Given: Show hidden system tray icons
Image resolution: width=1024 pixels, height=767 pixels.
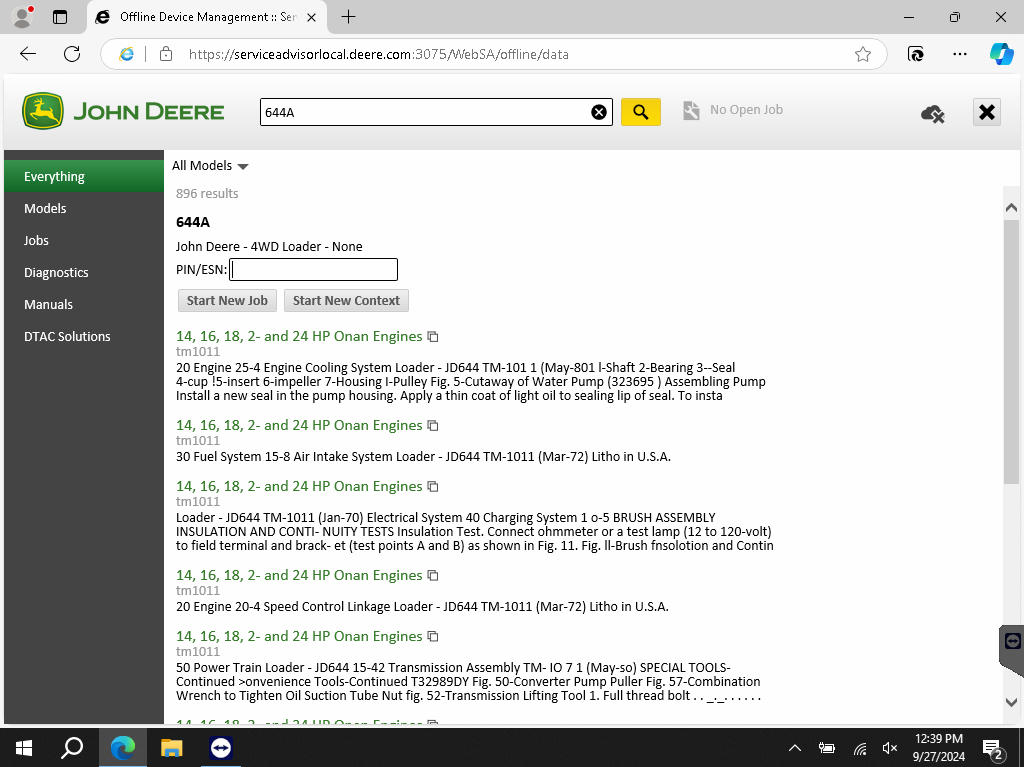Looking at the screenshot, I should 795,747.
